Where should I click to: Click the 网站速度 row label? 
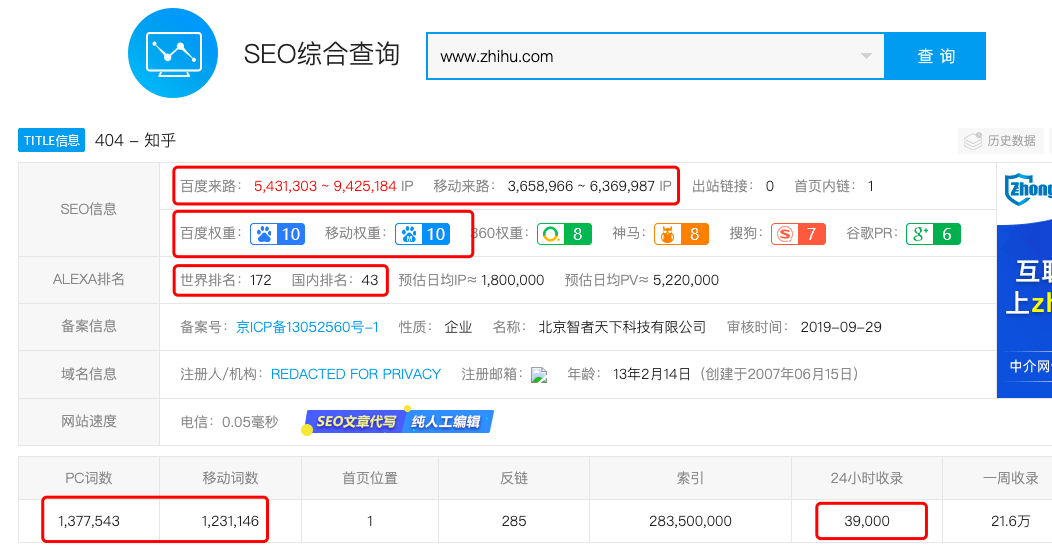(x=89, y=421)
